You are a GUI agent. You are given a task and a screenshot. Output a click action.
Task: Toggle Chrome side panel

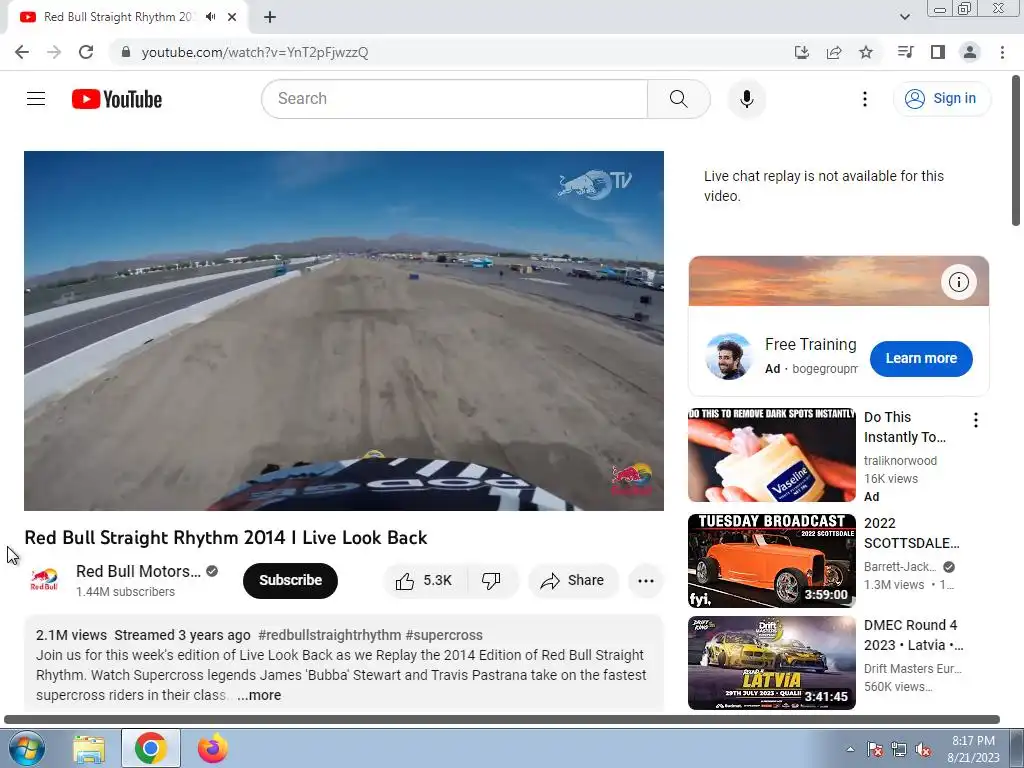(938, 52)
